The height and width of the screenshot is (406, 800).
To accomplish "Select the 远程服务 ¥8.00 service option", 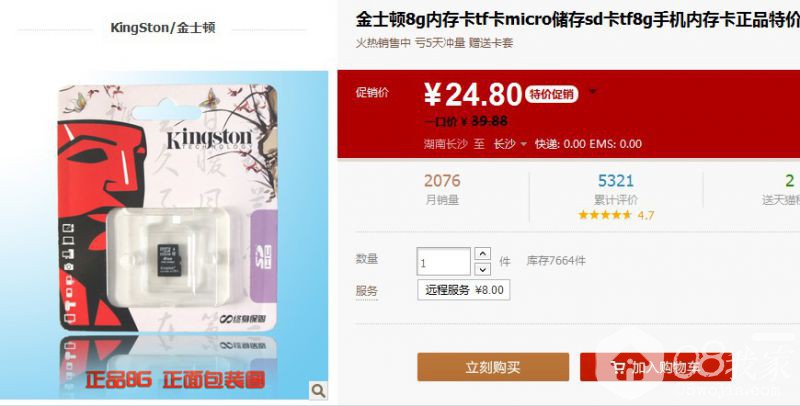I will click(x=463, y=290).
